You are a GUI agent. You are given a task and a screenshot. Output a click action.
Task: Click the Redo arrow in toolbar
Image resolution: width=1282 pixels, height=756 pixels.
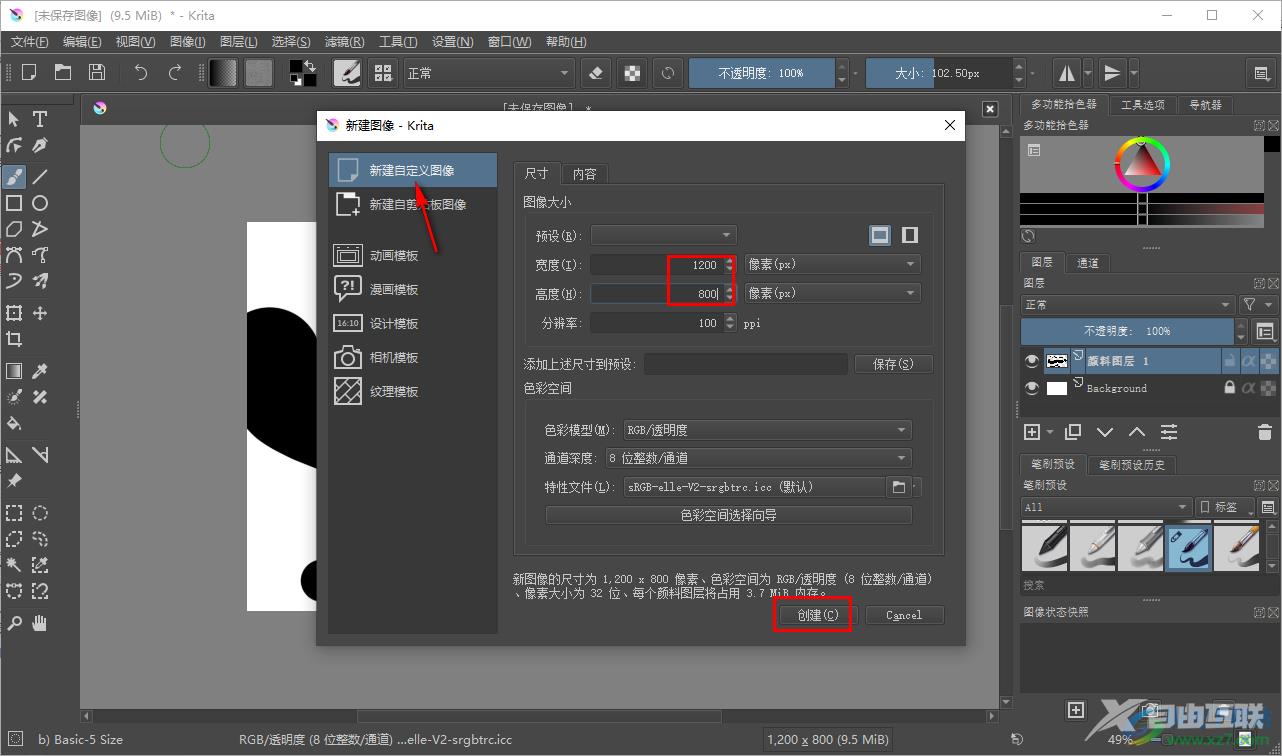pyautogui.click(x=175, y=72)
